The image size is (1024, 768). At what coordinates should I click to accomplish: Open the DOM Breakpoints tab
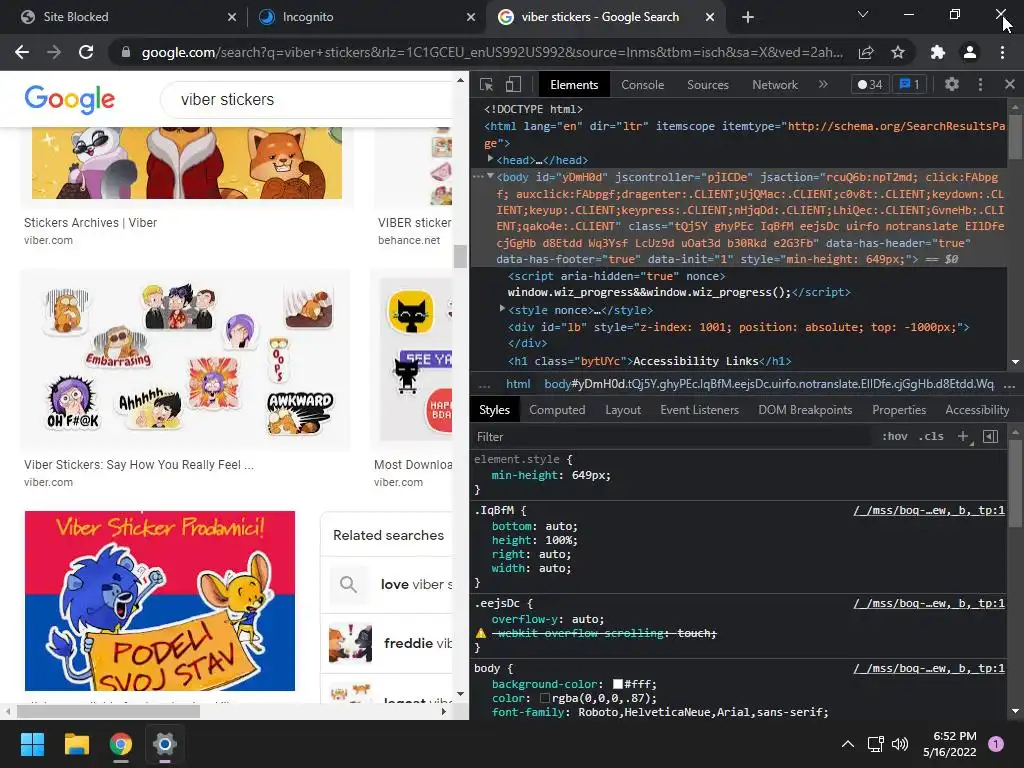click(x=805, y=410)
